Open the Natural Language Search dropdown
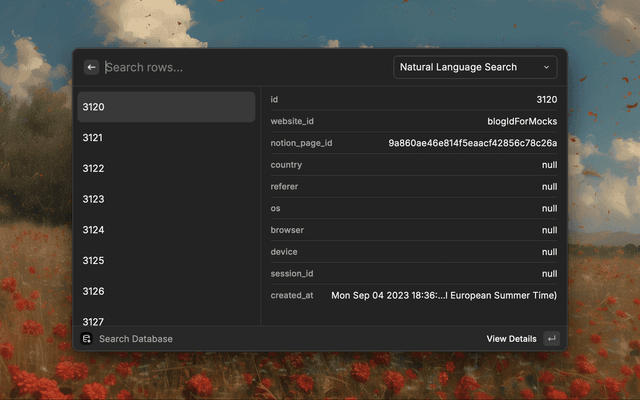 coord(475,67)
